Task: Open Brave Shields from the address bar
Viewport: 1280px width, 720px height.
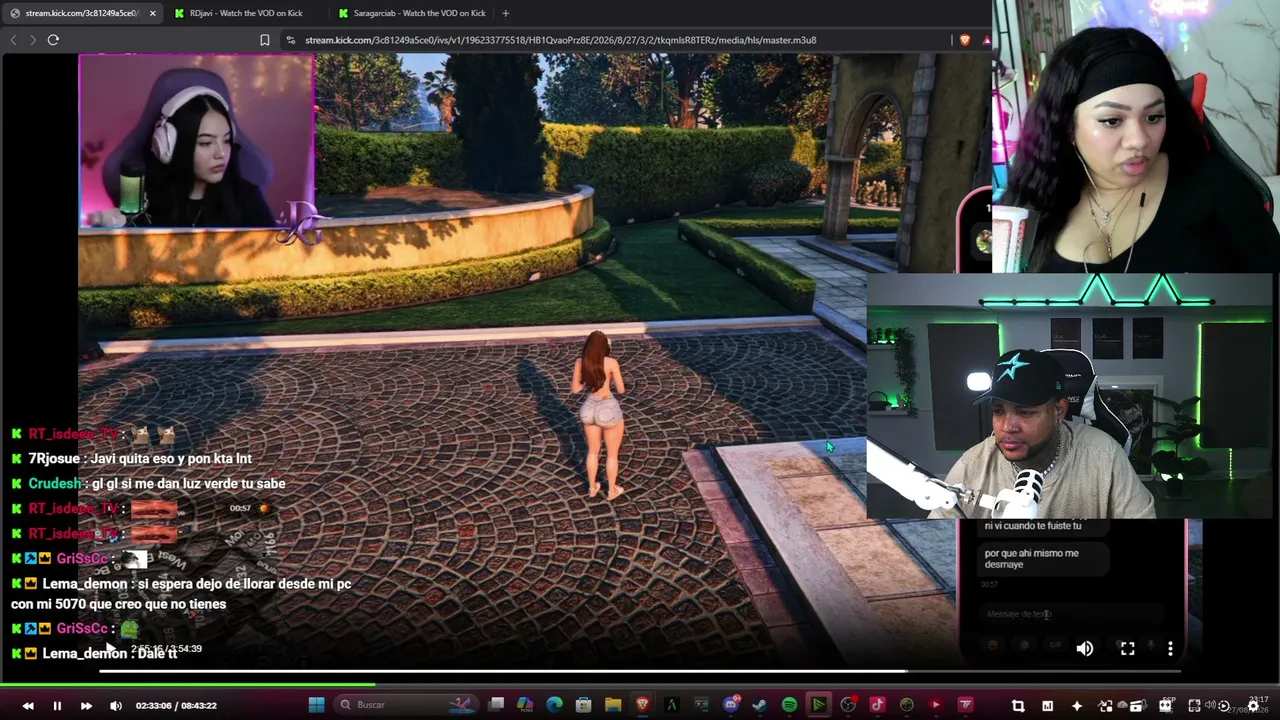Action: point(965,40)
